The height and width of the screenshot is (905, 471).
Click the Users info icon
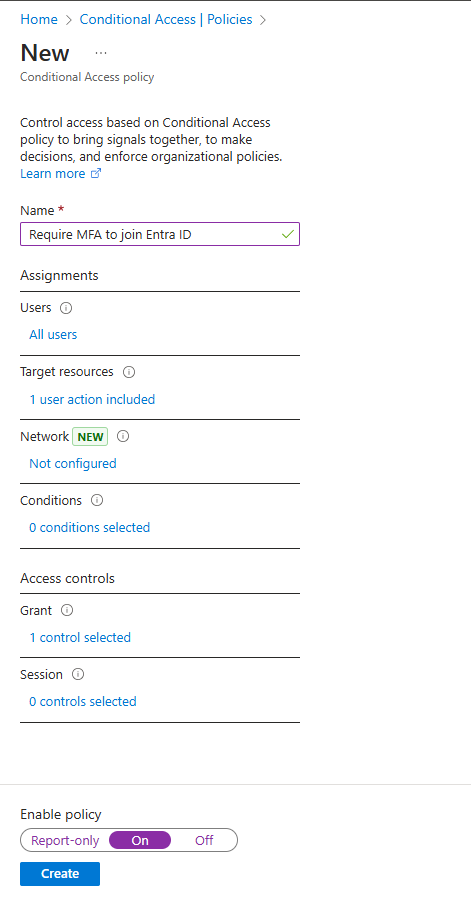click(66, 308)
